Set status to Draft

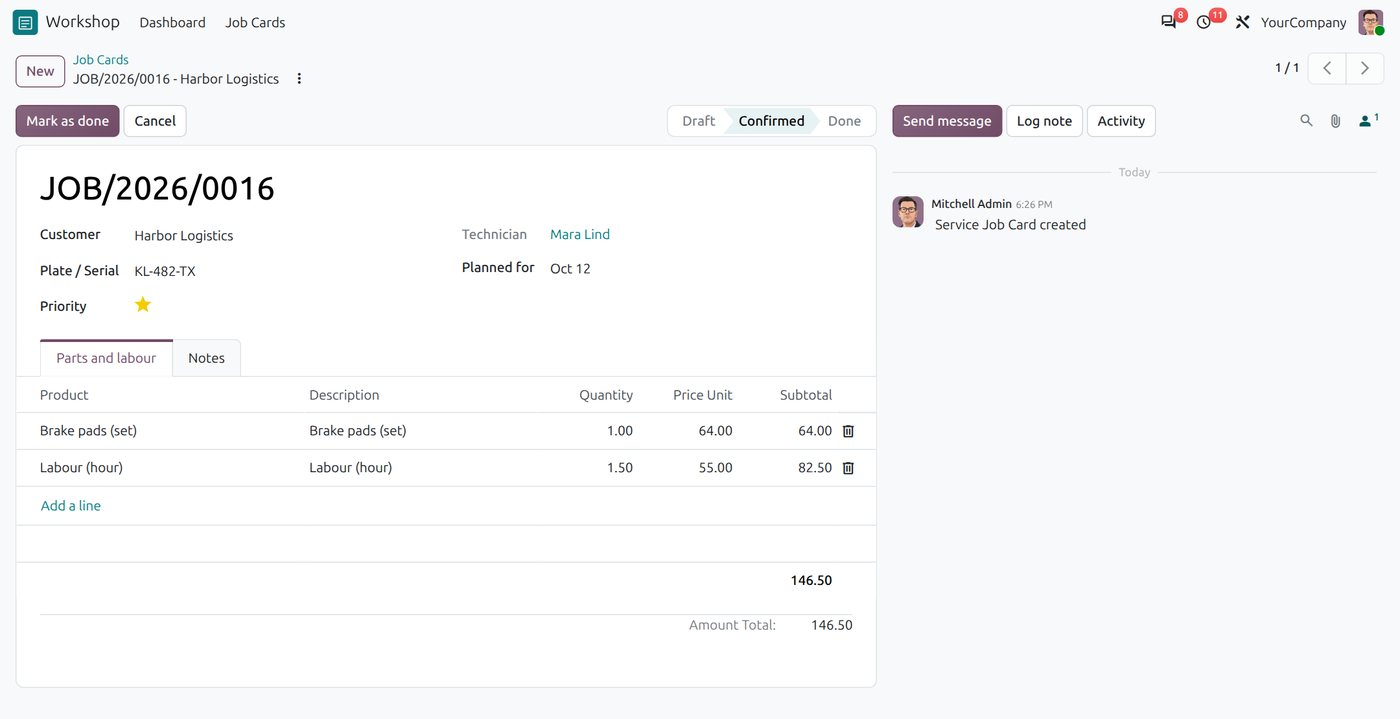coord(698,121)
